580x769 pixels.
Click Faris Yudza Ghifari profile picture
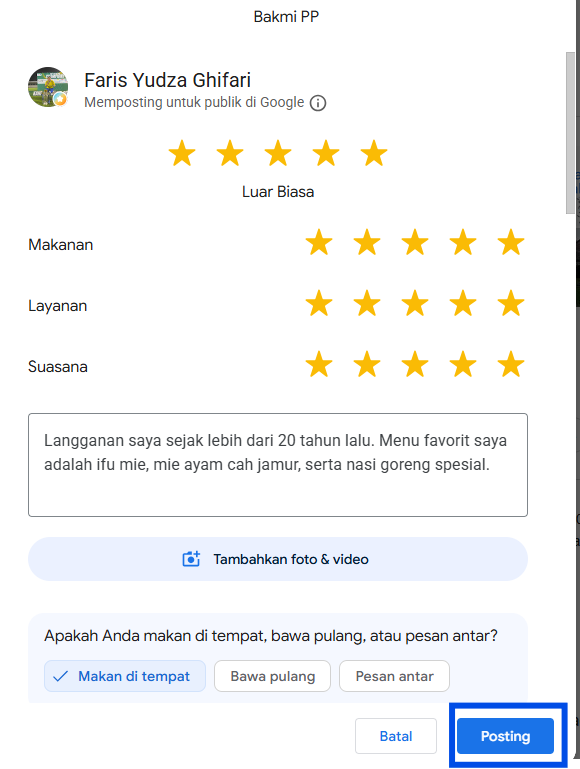(48, 87)
